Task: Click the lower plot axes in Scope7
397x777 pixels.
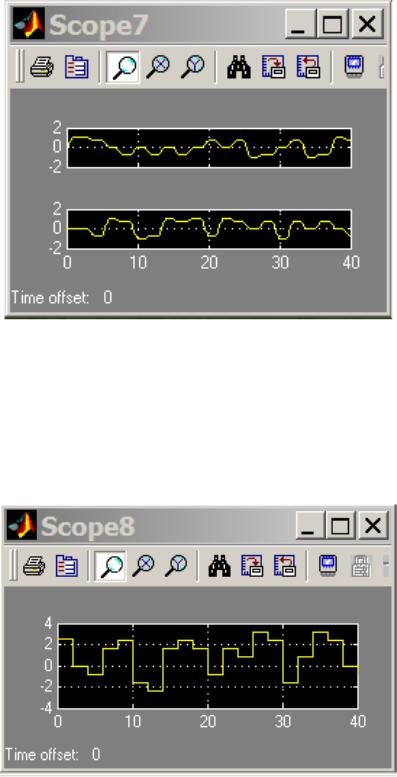Action: pyautogui.click(x=209, y=229)
